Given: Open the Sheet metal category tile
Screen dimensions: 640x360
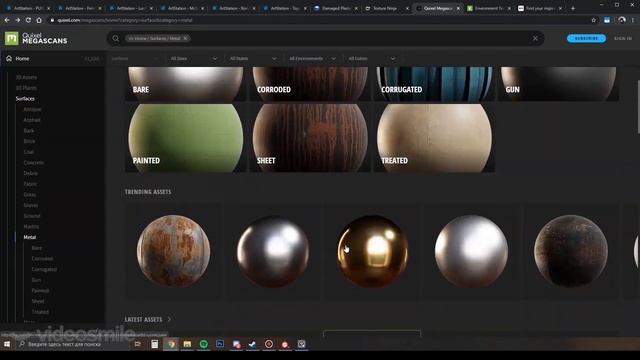Looking at the screenshot, I should (x=310, y=138).
